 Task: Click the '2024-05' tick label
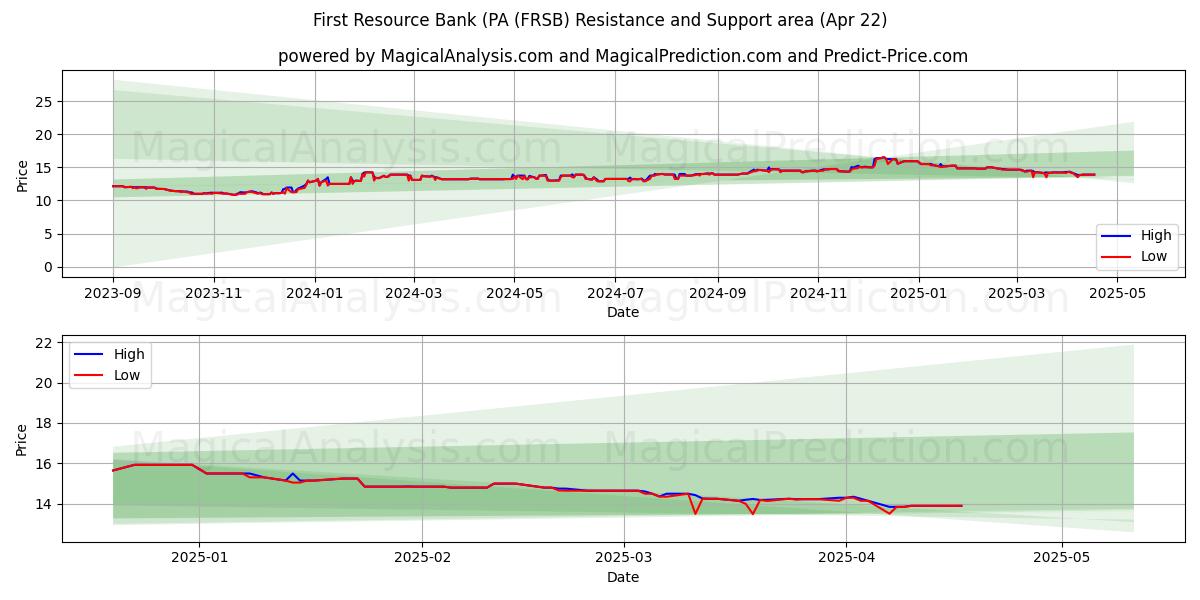pyautogui.click(x=515, y=293)
